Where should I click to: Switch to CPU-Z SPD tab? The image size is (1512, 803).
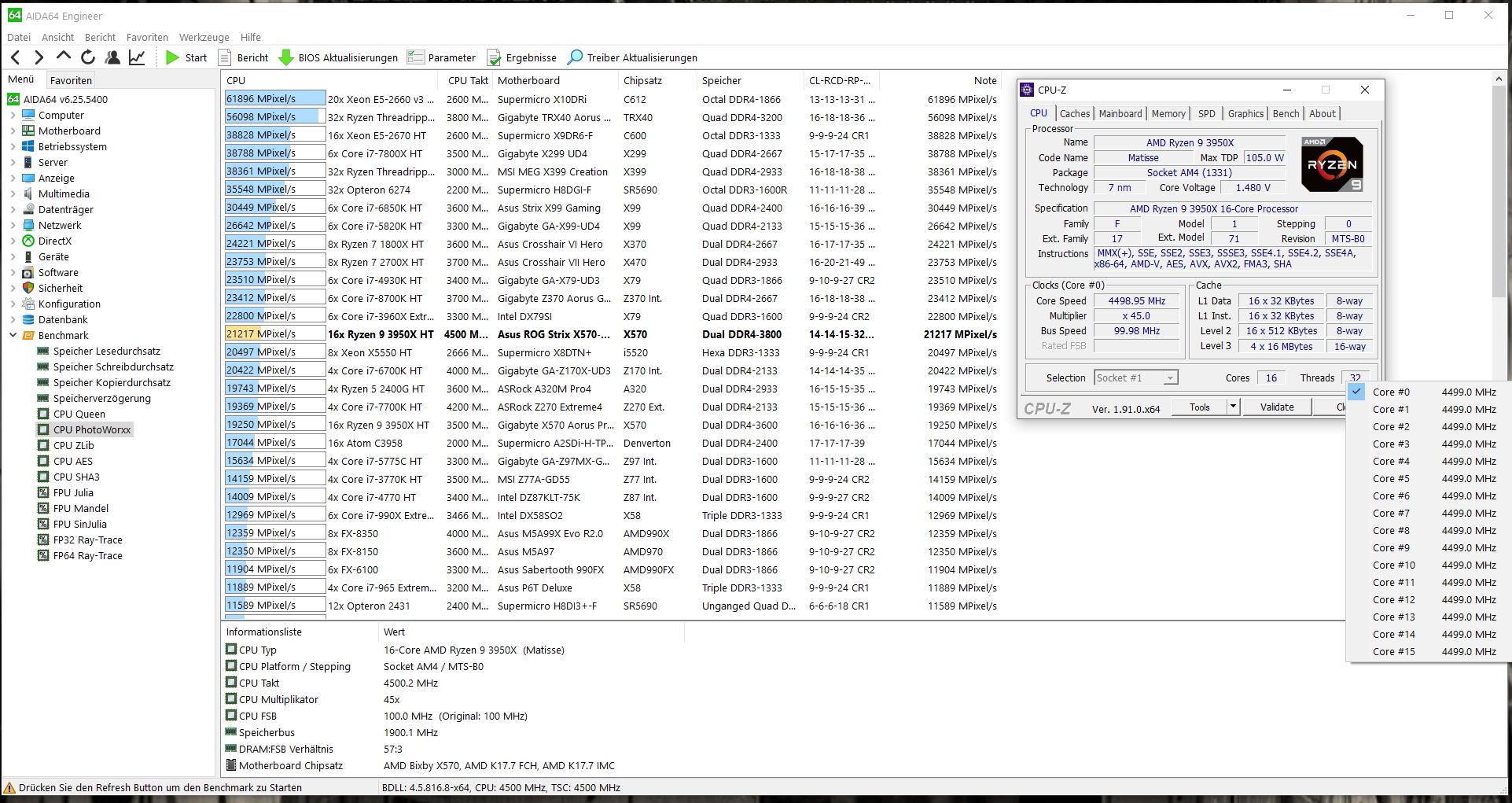tap(1206, 113)
